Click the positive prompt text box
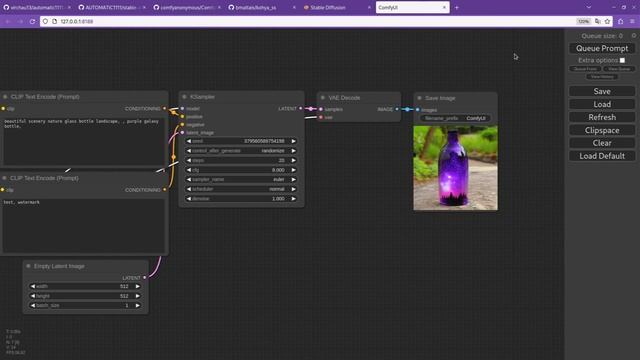 coord(84,142)
